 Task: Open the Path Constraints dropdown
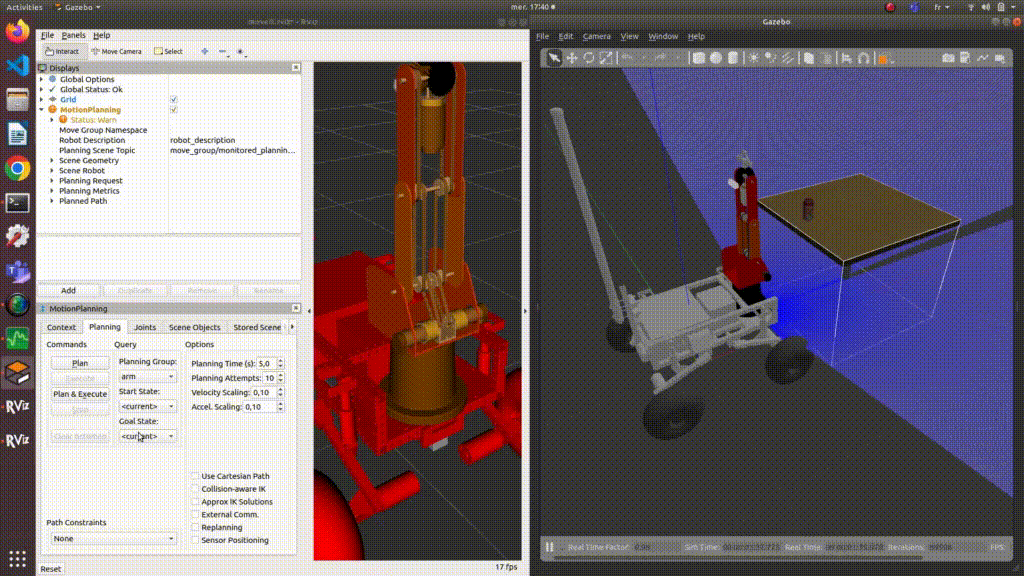(114, 539)
